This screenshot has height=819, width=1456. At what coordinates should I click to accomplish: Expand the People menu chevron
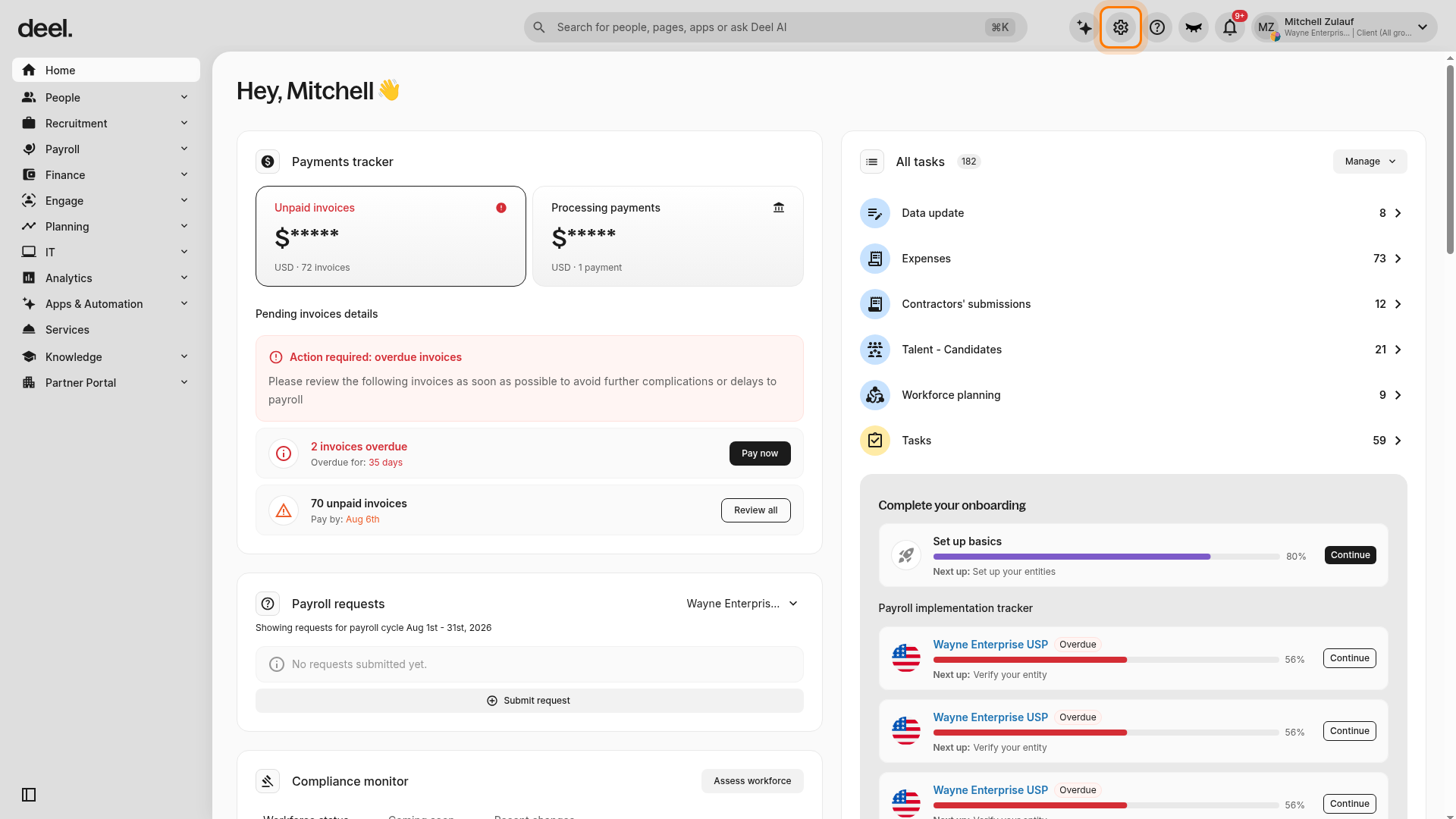click(x=184, y=97)
